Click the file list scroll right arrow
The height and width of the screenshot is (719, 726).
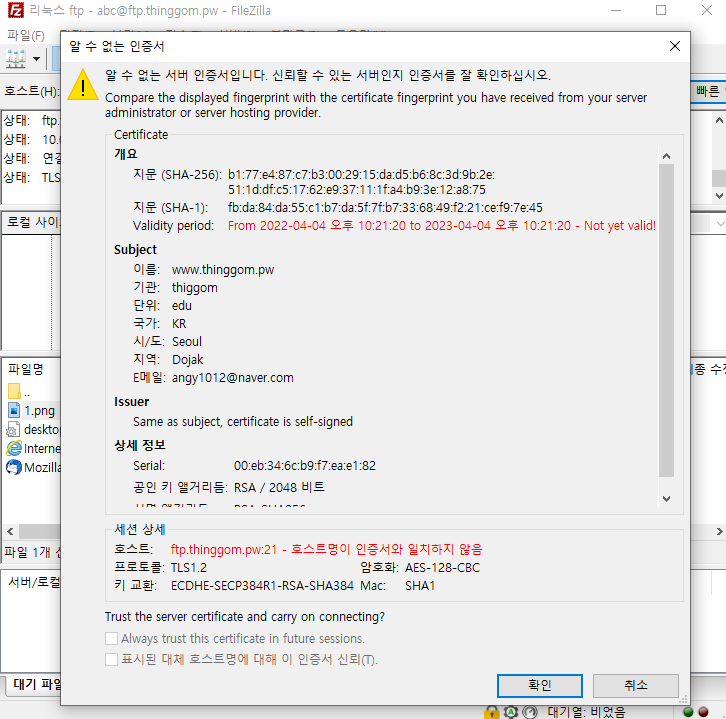(719, 531)
